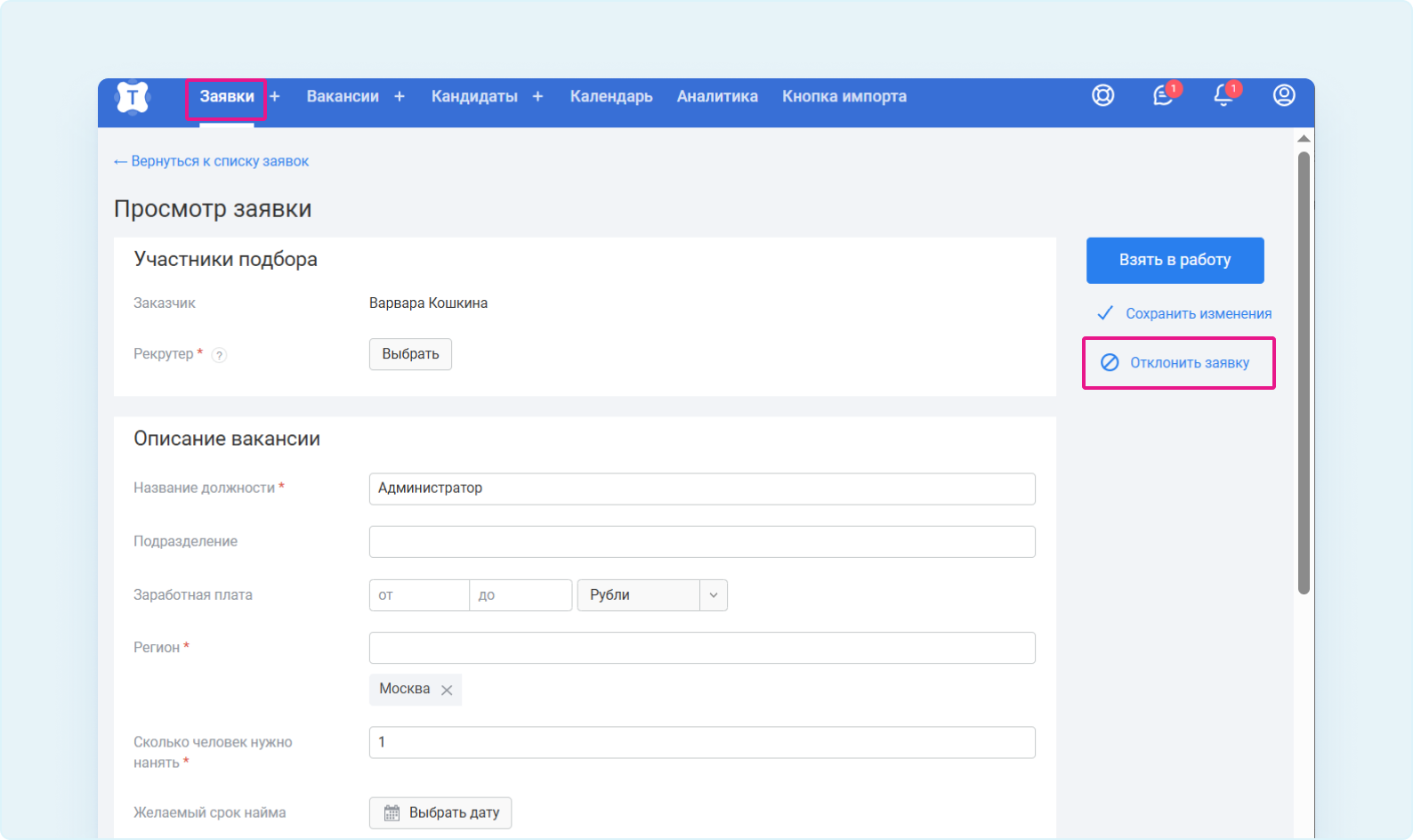
Task: Click the Talantix logo icon
Action: (x=133, y=97)
